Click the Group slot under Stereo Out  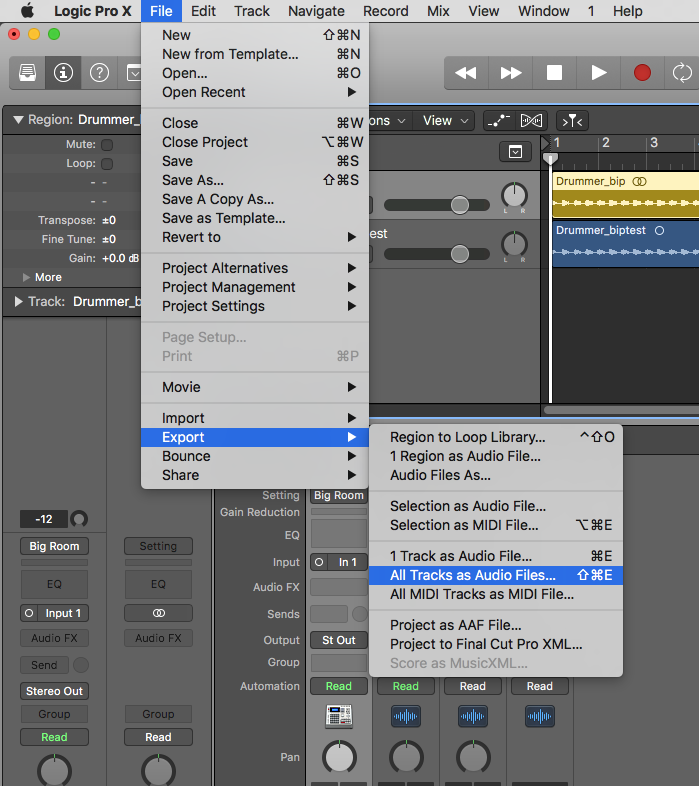tap(54, 714)
